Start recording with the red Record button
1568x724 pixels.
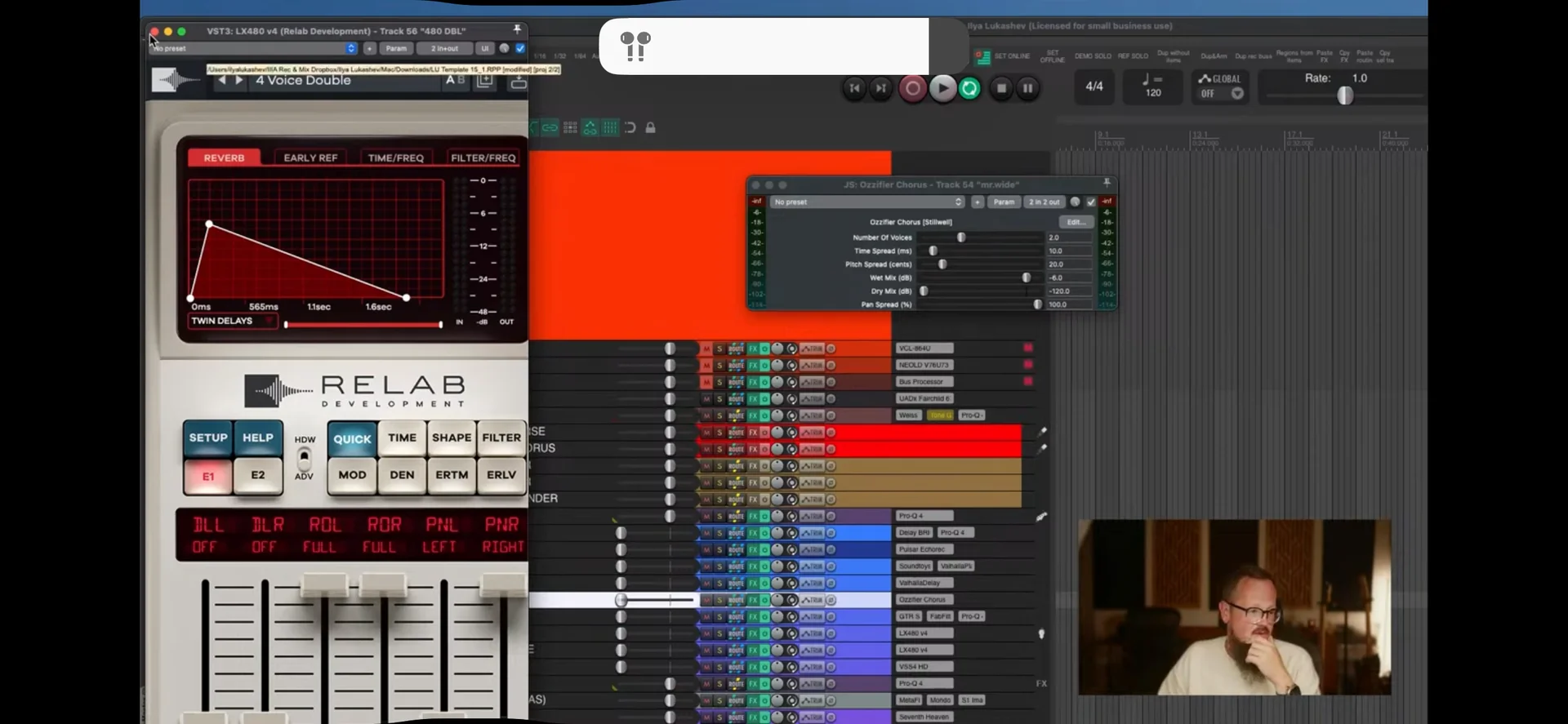(912, 88)
